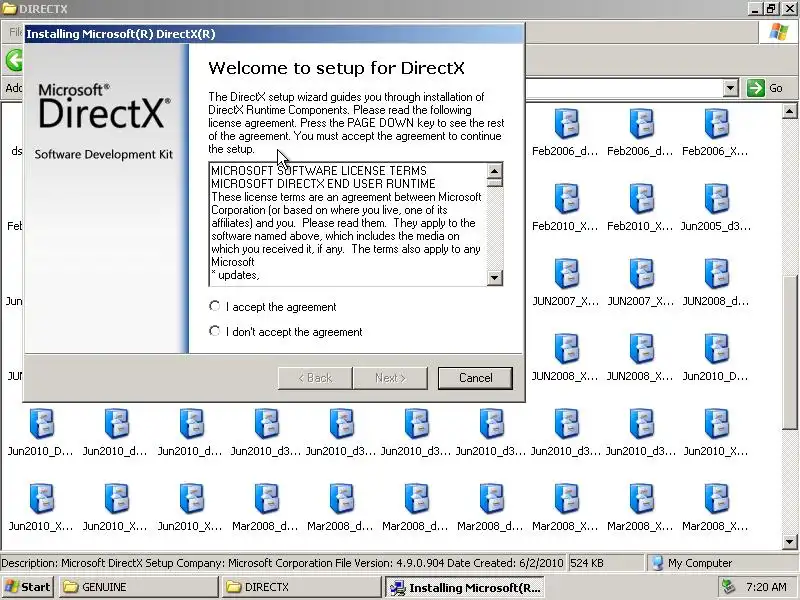Image resolution: width=800 pixels, height=600 pixels.
Task: Minimize the DIRECTX Explorer window
Action: [756, 8]
